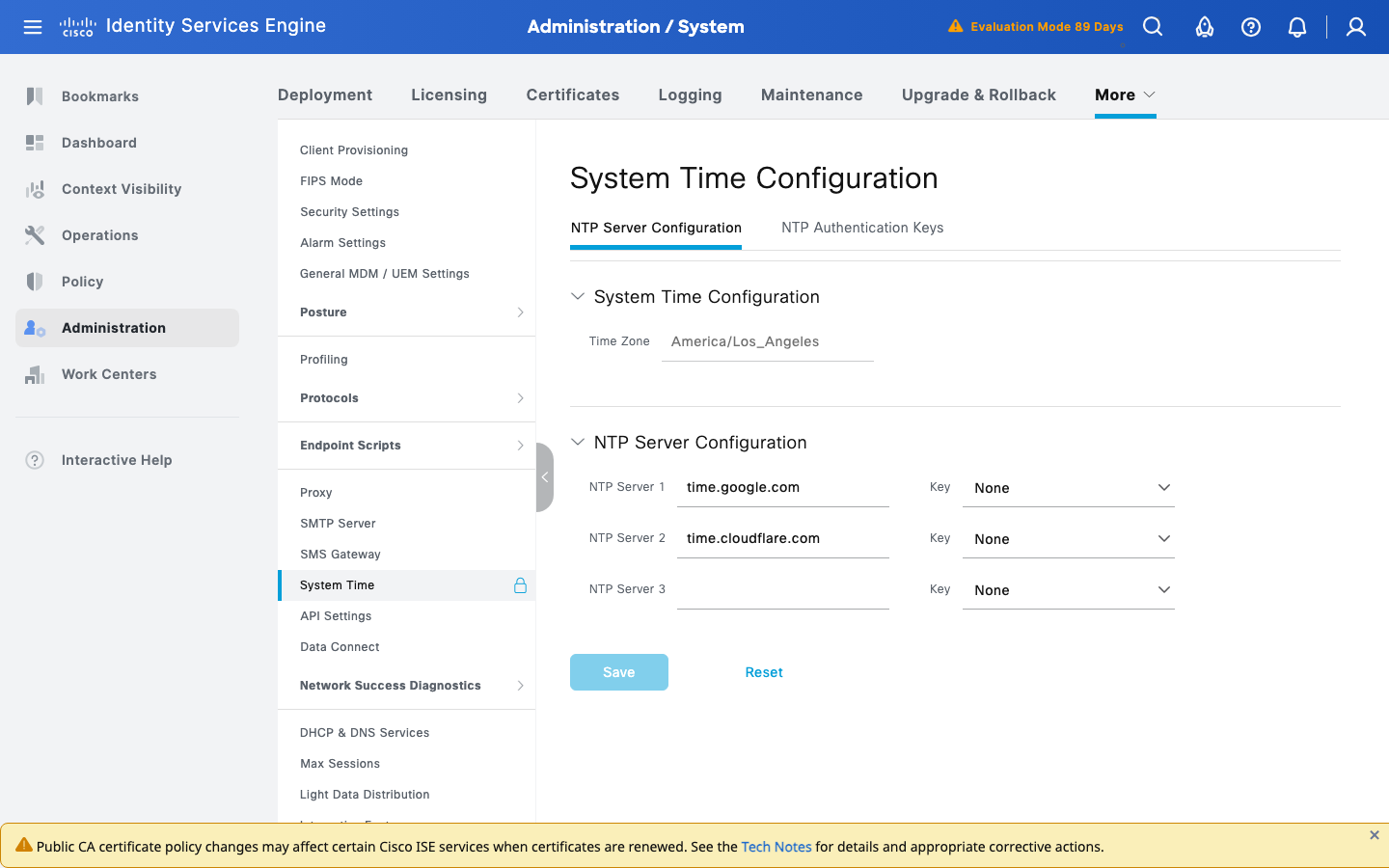The width and height of the screenshot is (1389, 868).
Task: Open the Deployment tab
Action: [x=325, y=95]
